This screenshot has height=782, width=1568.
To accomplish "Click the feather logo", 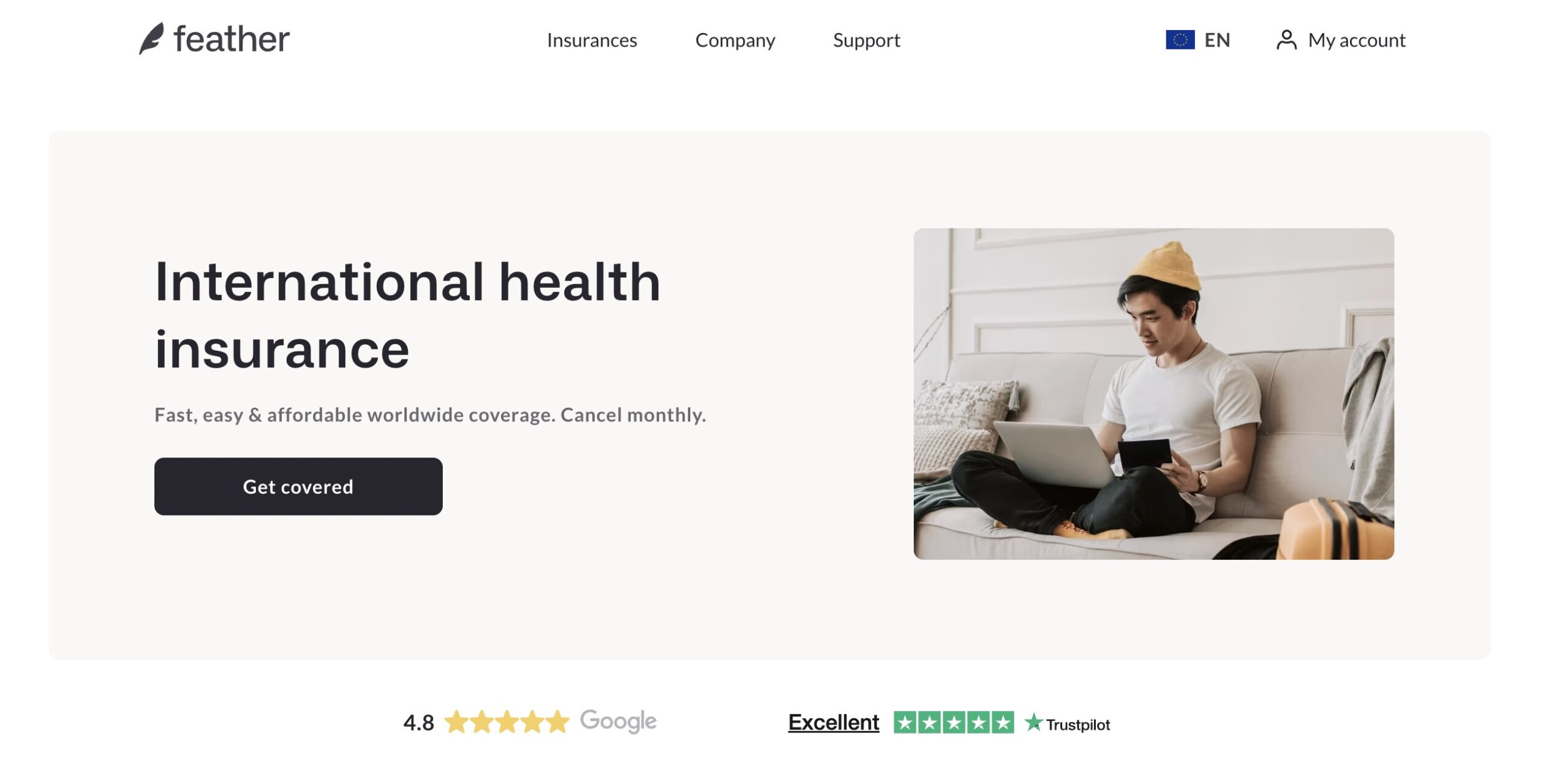I will (x=216, y=39).
